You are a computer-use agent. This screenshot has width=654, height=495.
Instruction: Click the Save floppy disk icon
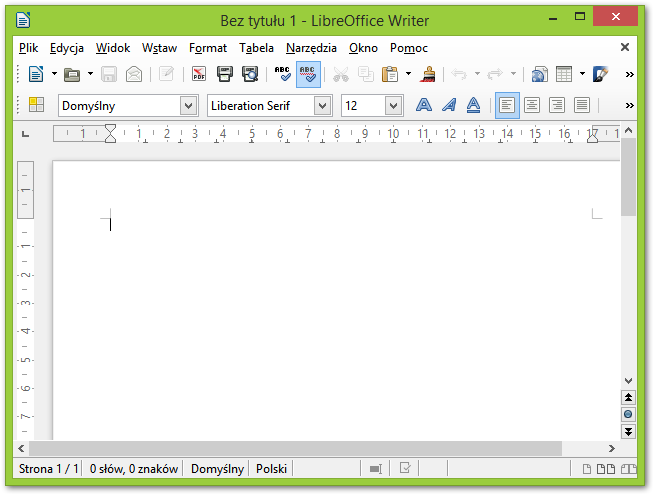pos(109,75)
